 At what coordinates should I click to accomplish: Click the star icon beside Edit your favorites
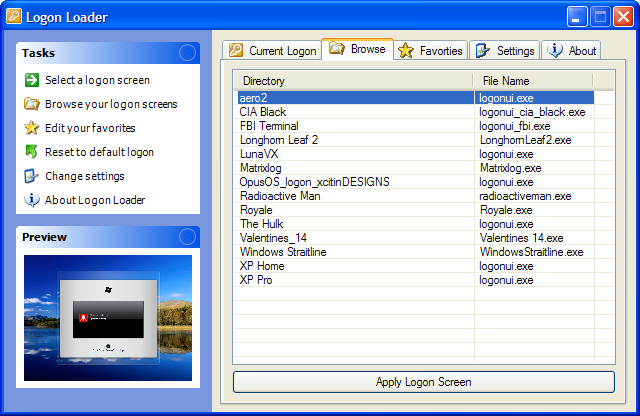point(31,128)
